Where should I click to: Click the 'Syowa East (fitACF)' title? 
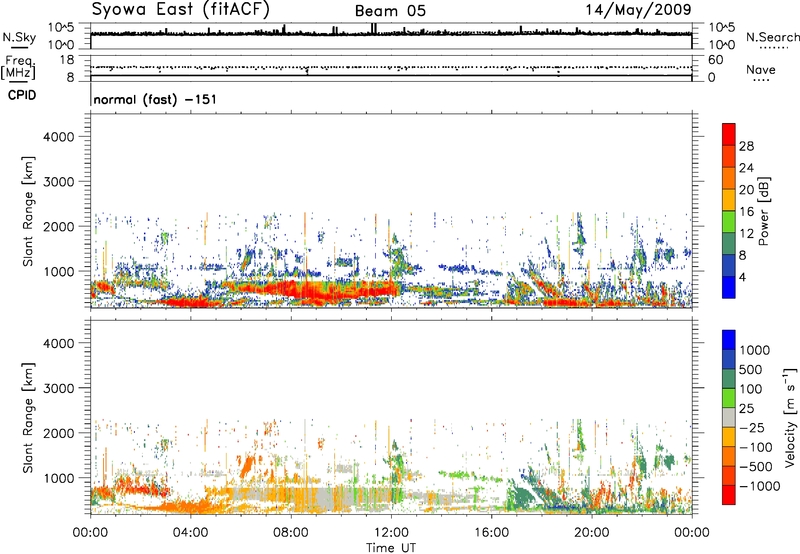click(x=180, y=9)
